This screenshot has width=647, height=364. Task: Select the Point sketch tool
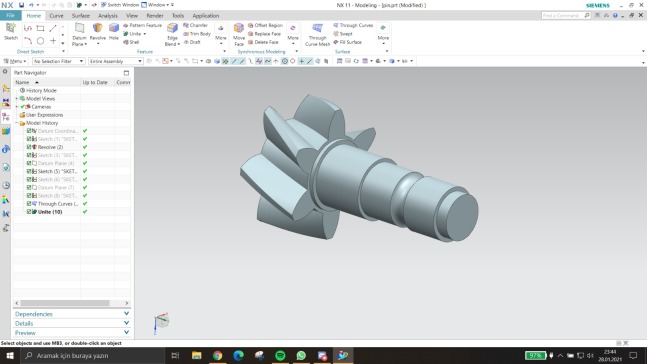(x=53, y=40)
